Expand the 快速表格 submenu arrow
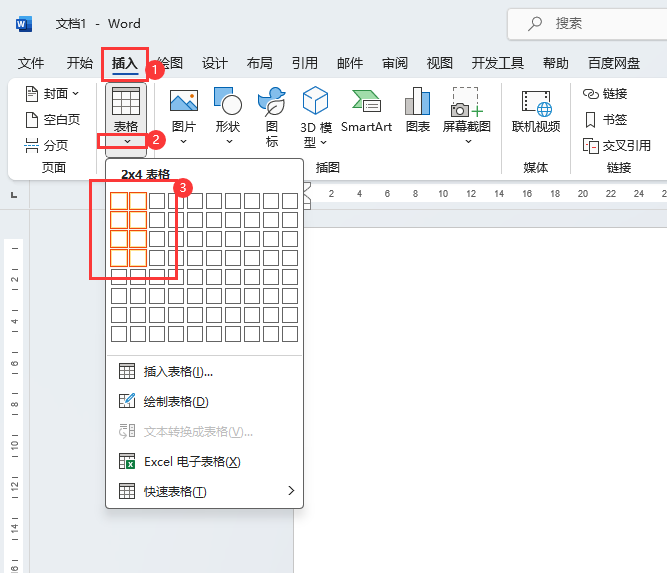The width and height of the screenshot is (667, 573). pos(291,491)
